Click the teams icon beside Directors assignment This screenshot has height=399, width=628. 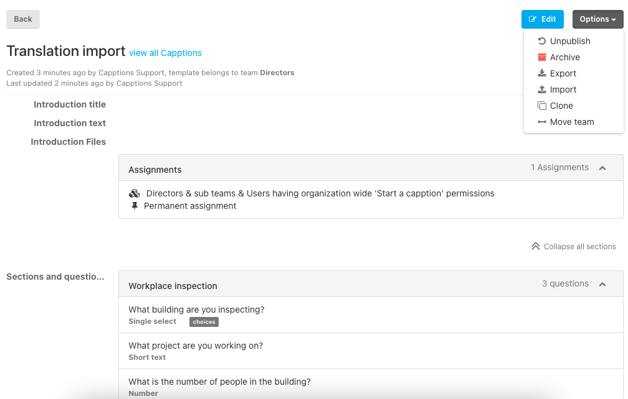[x=134, y=193]
